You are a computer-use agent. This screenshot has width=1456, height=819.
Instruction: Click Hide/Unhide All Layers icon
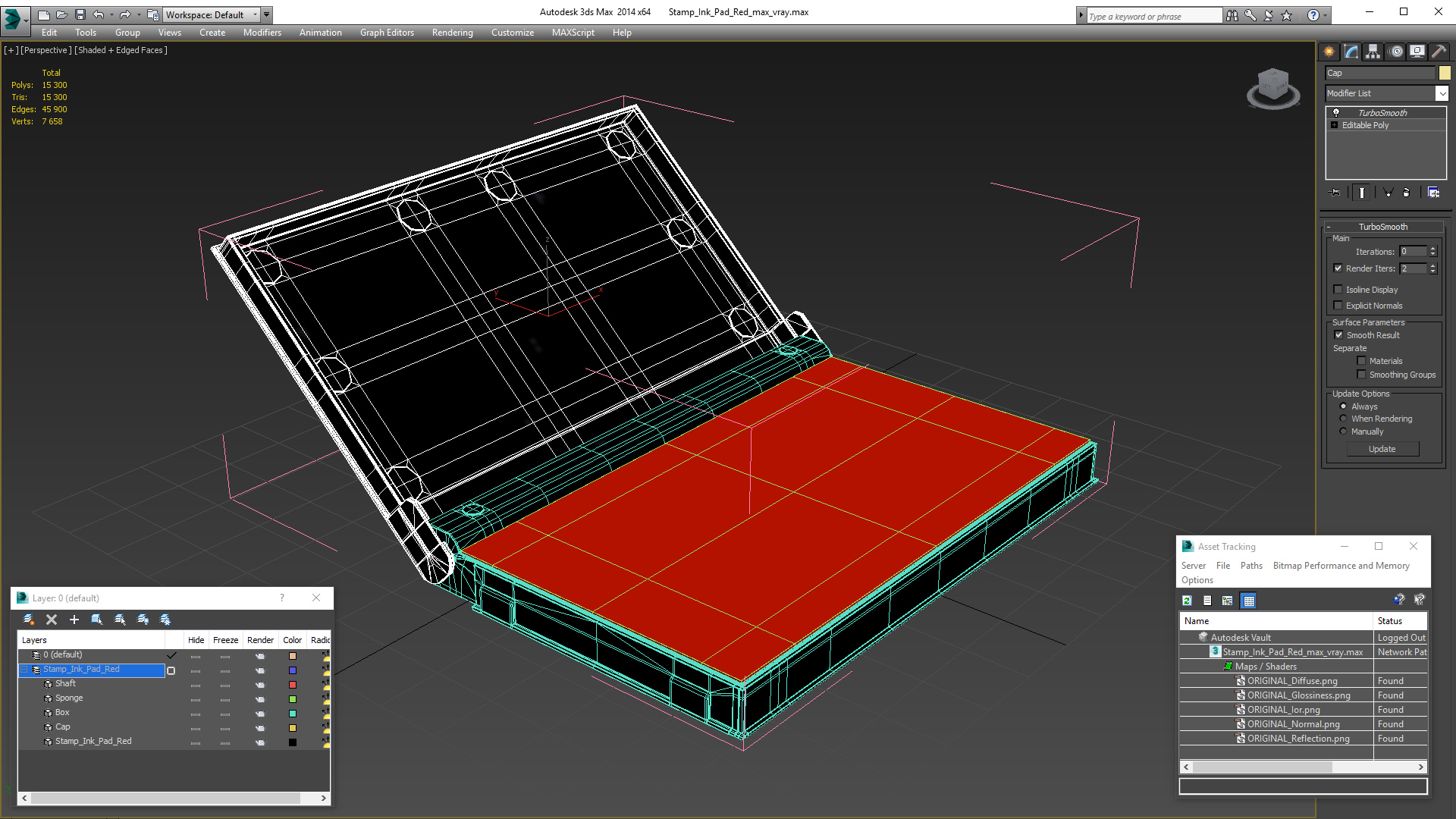point(143,620)
